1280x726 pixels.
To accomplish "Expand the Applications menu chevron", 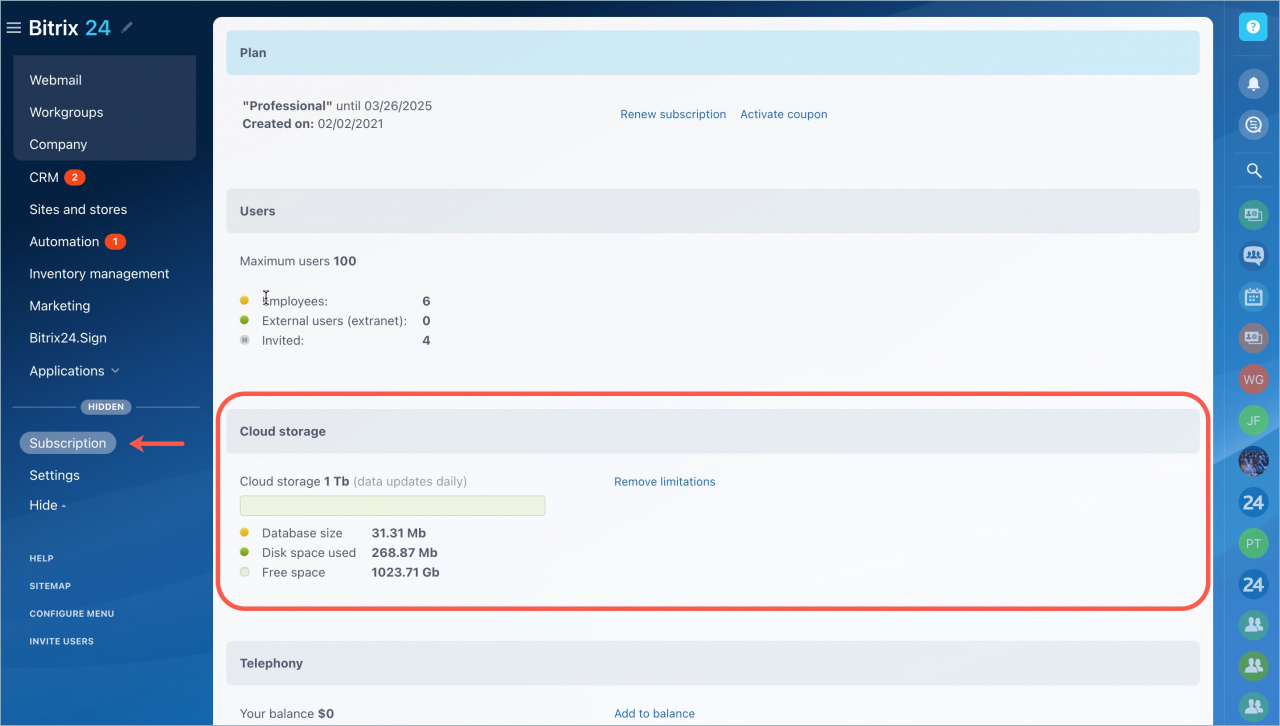I will pos(115,371).
